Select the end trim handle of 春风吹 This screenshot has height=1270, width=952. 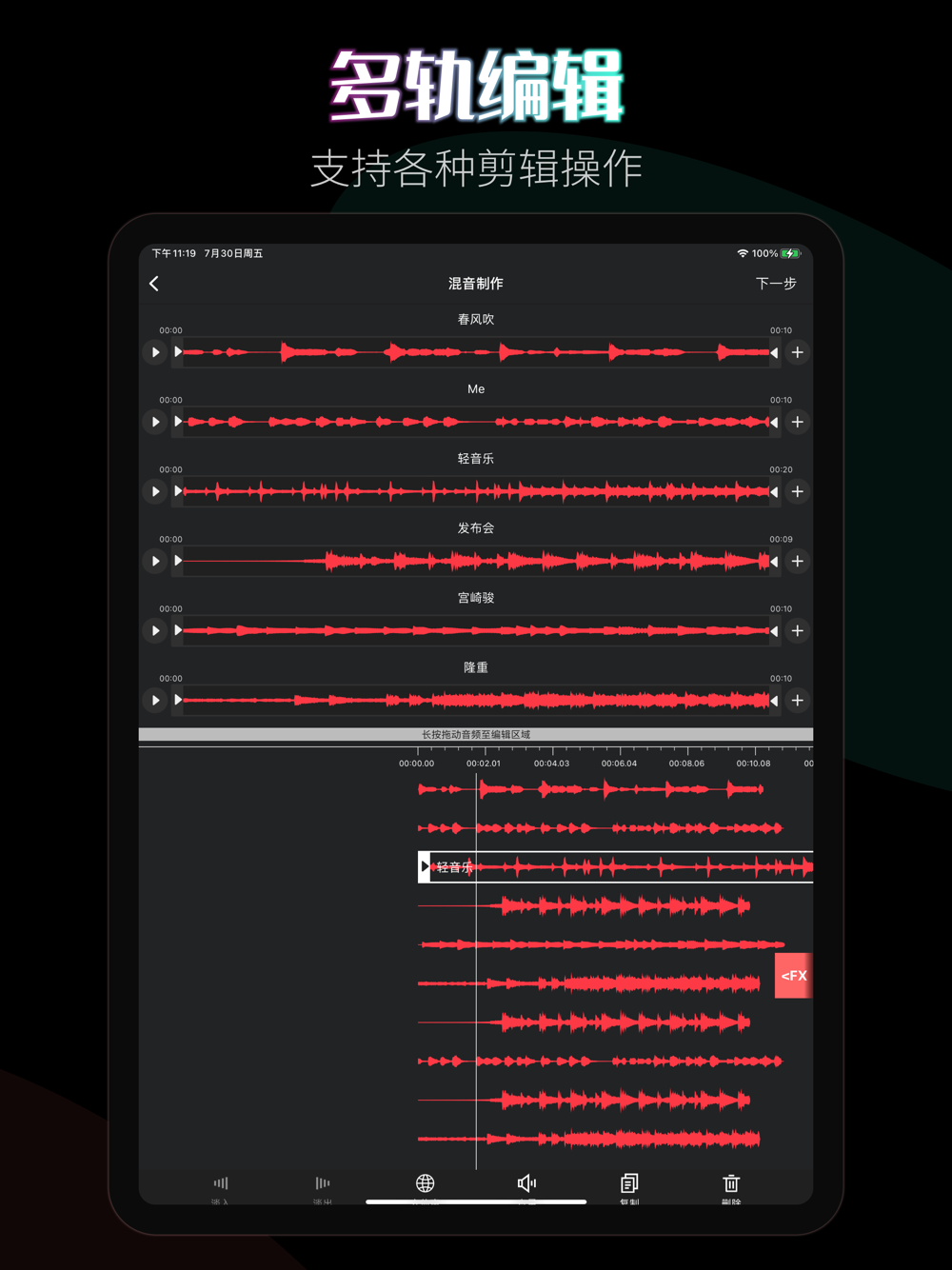tap(774, 352)
